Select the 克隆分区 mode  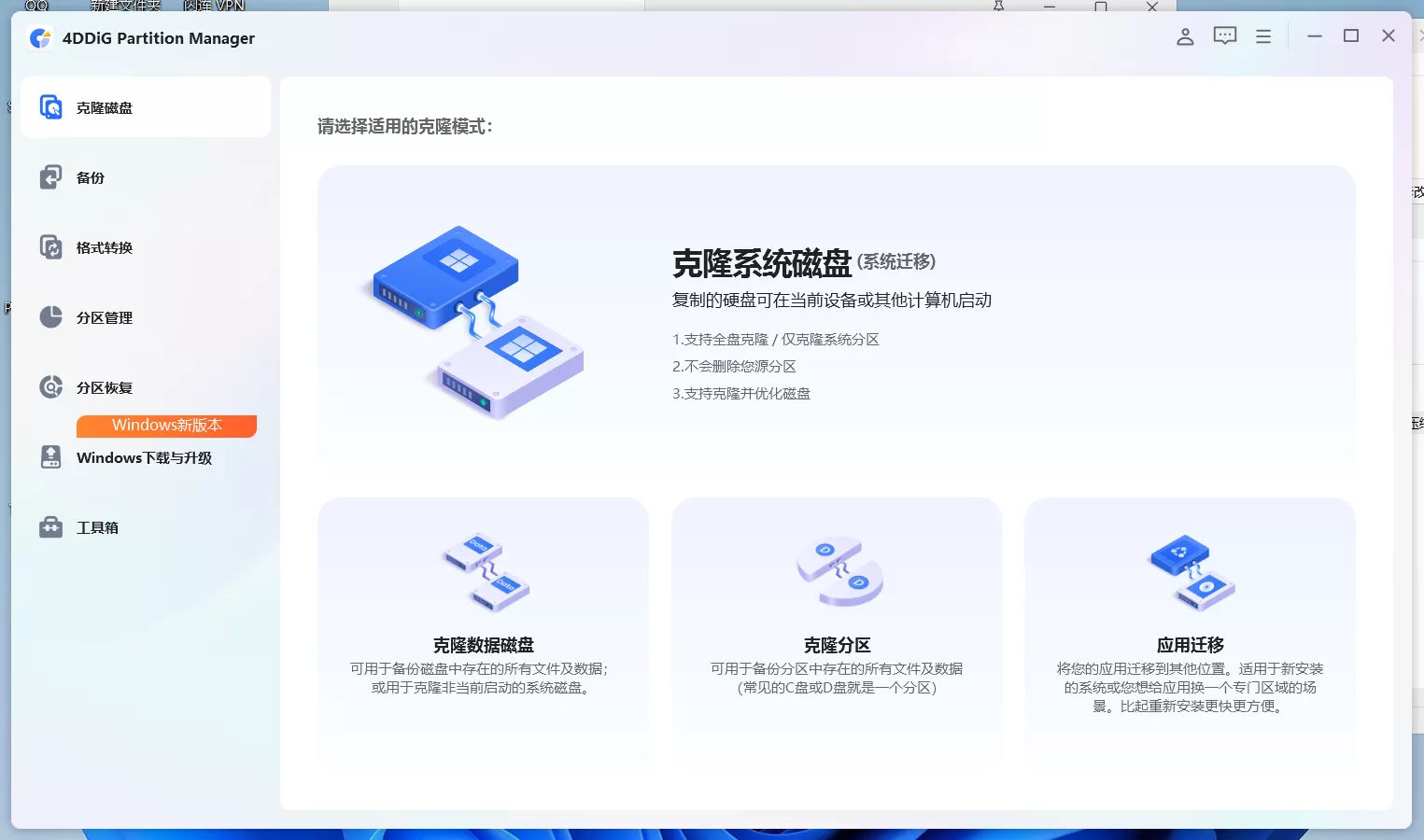pos(836,630)
